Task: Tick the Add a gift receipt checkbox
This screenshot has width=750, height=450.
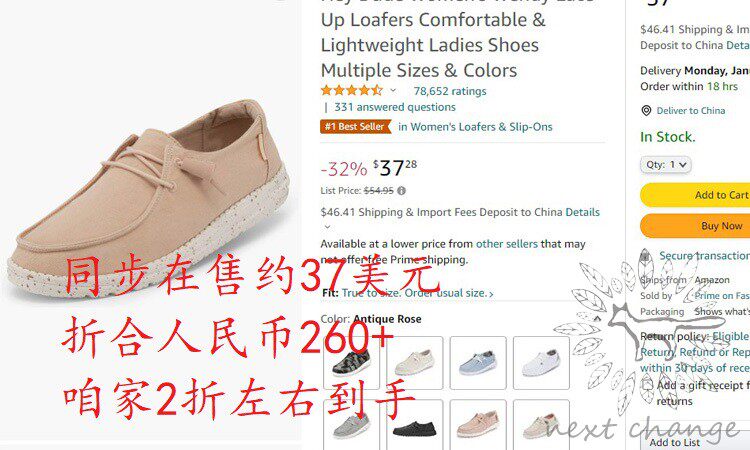Action: (647, 385)
